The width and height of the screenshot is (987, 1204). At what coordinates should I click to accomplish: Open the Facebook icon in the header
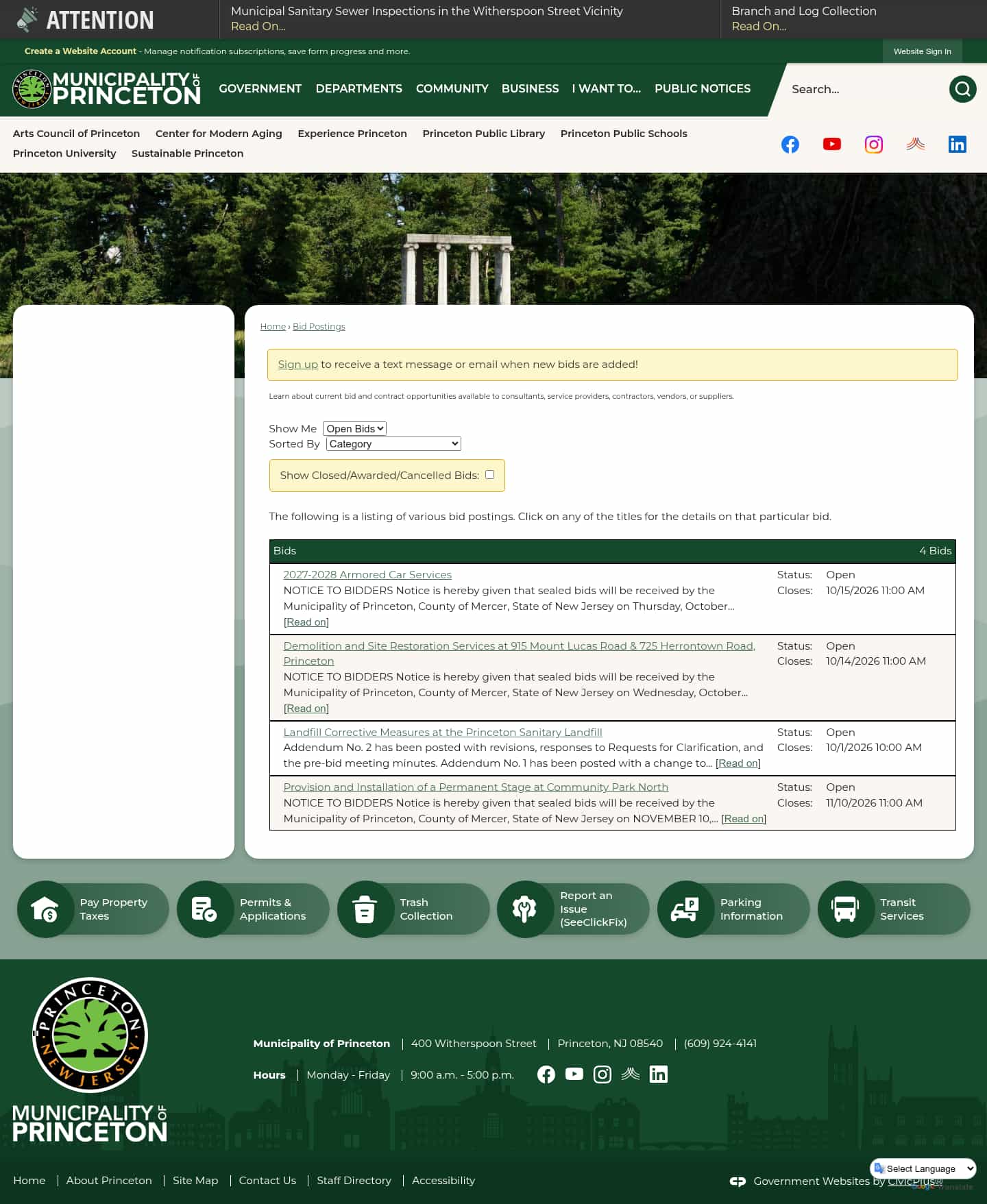click(x=790, y=144)
